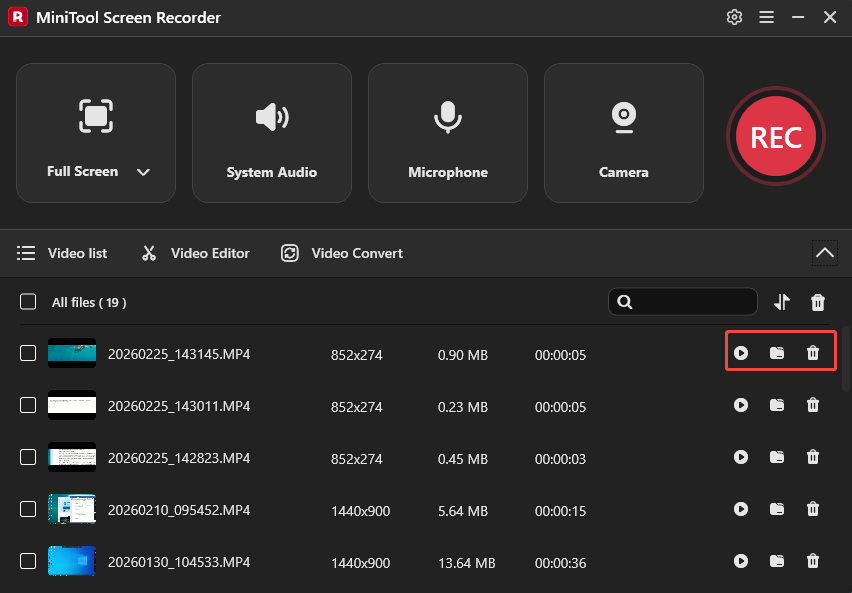Check the All files checkbox

click(x=27, y=301)
